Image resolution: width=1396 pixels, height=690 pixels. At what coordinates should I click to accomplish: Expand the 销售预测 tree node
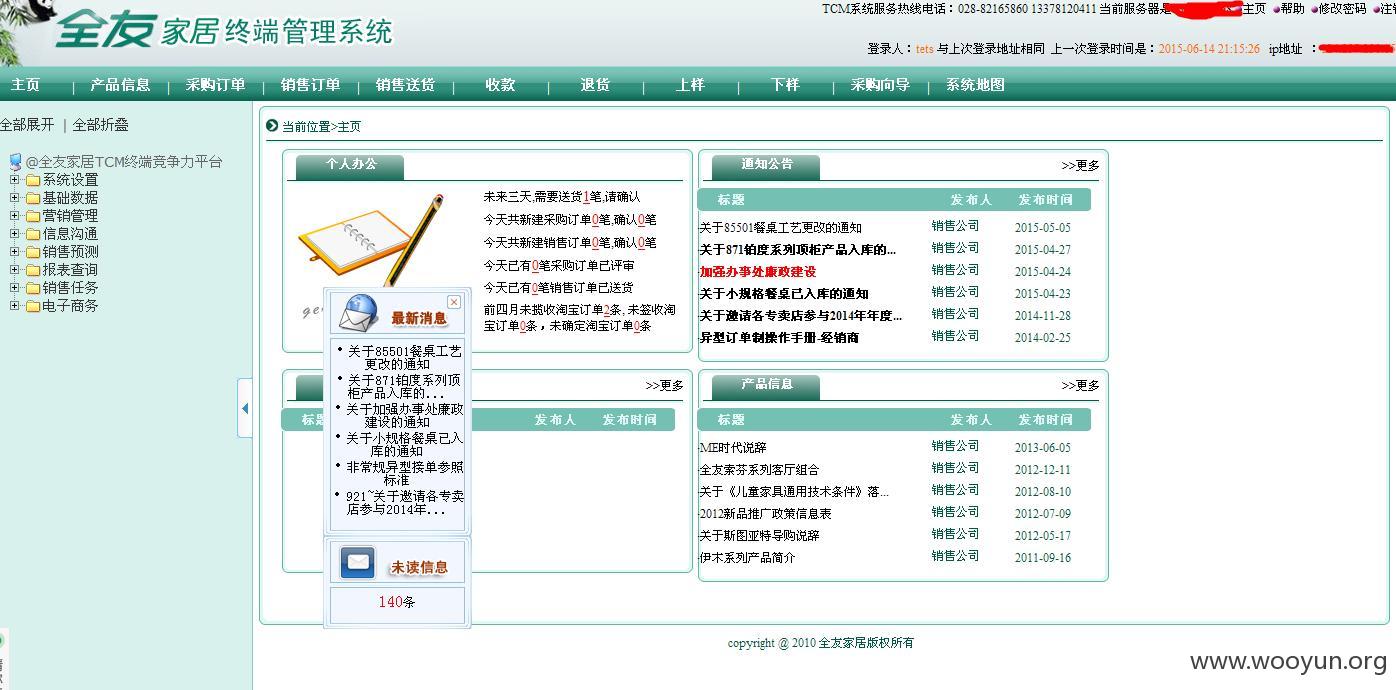point(15,252)
